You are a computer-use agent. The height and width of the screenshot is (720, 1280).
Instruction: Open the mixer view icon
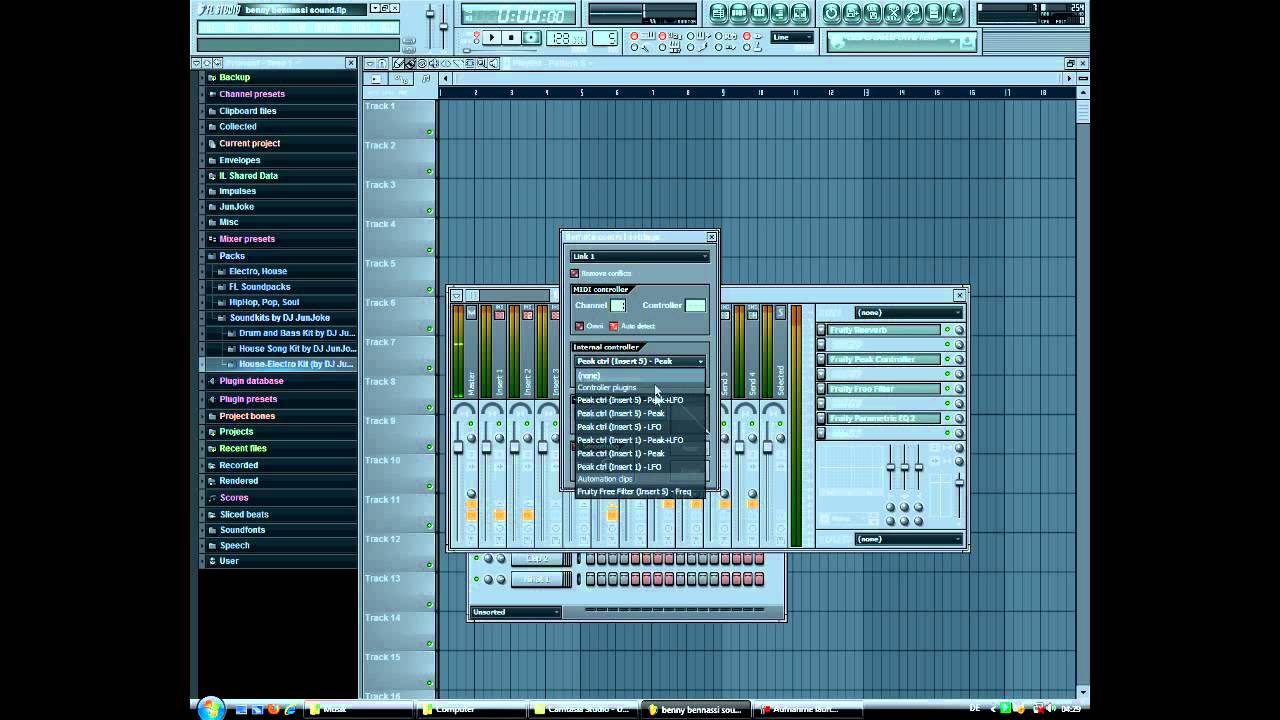point(800,13)
